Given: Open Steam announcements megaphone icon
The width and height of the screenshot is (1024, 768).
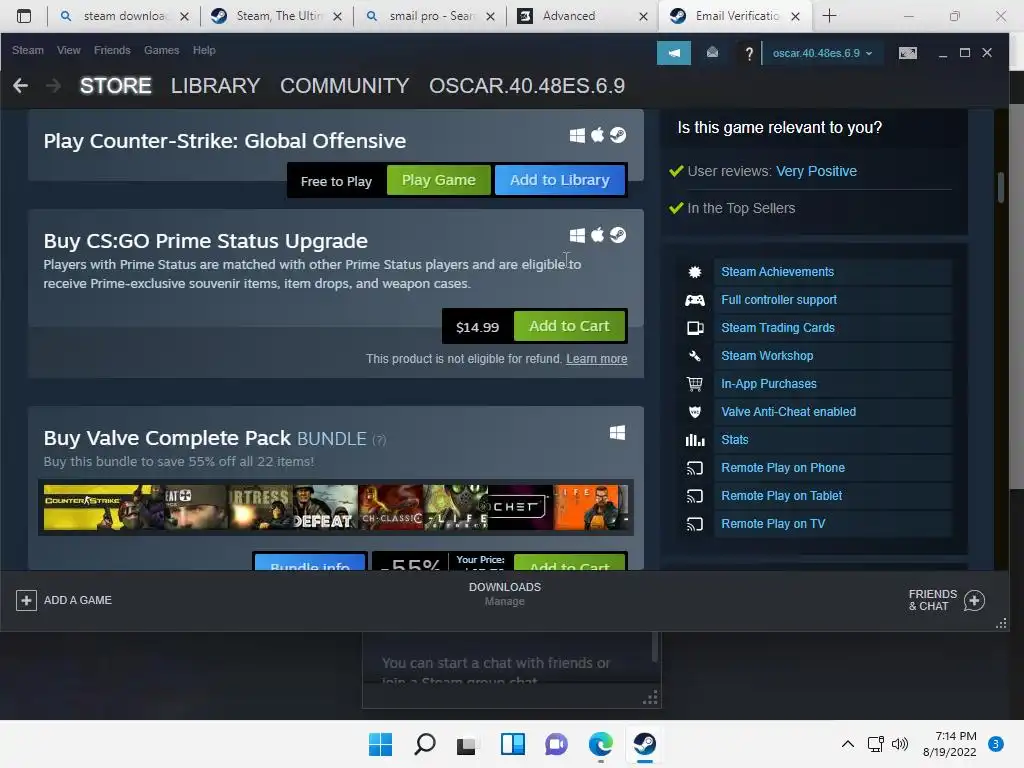Looking at the screenshot, I should pos(673,53).
